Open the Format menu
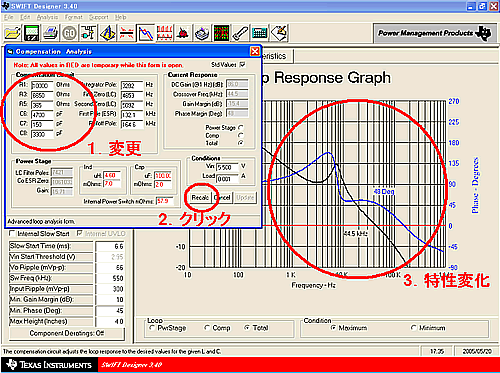Image resolution: width=500 pixels, height=373 pixels. (x=73, y=17)
